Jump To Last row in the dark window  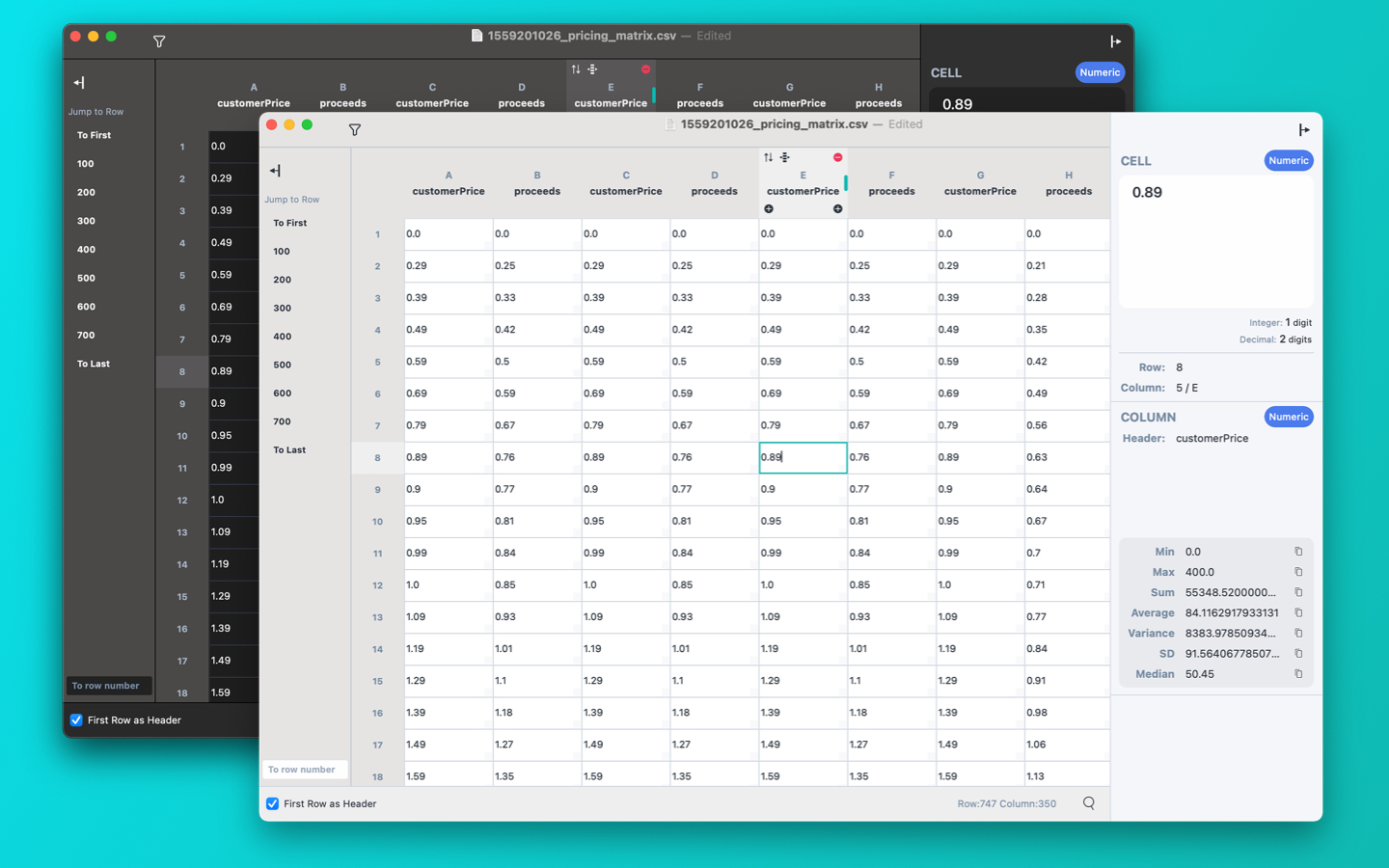pos(94,364)
